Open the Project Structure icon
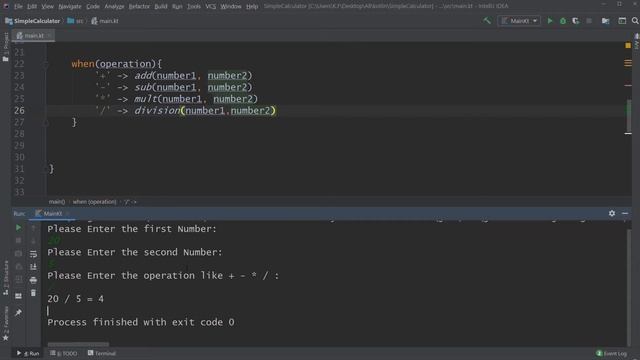 tap(605, 21)
